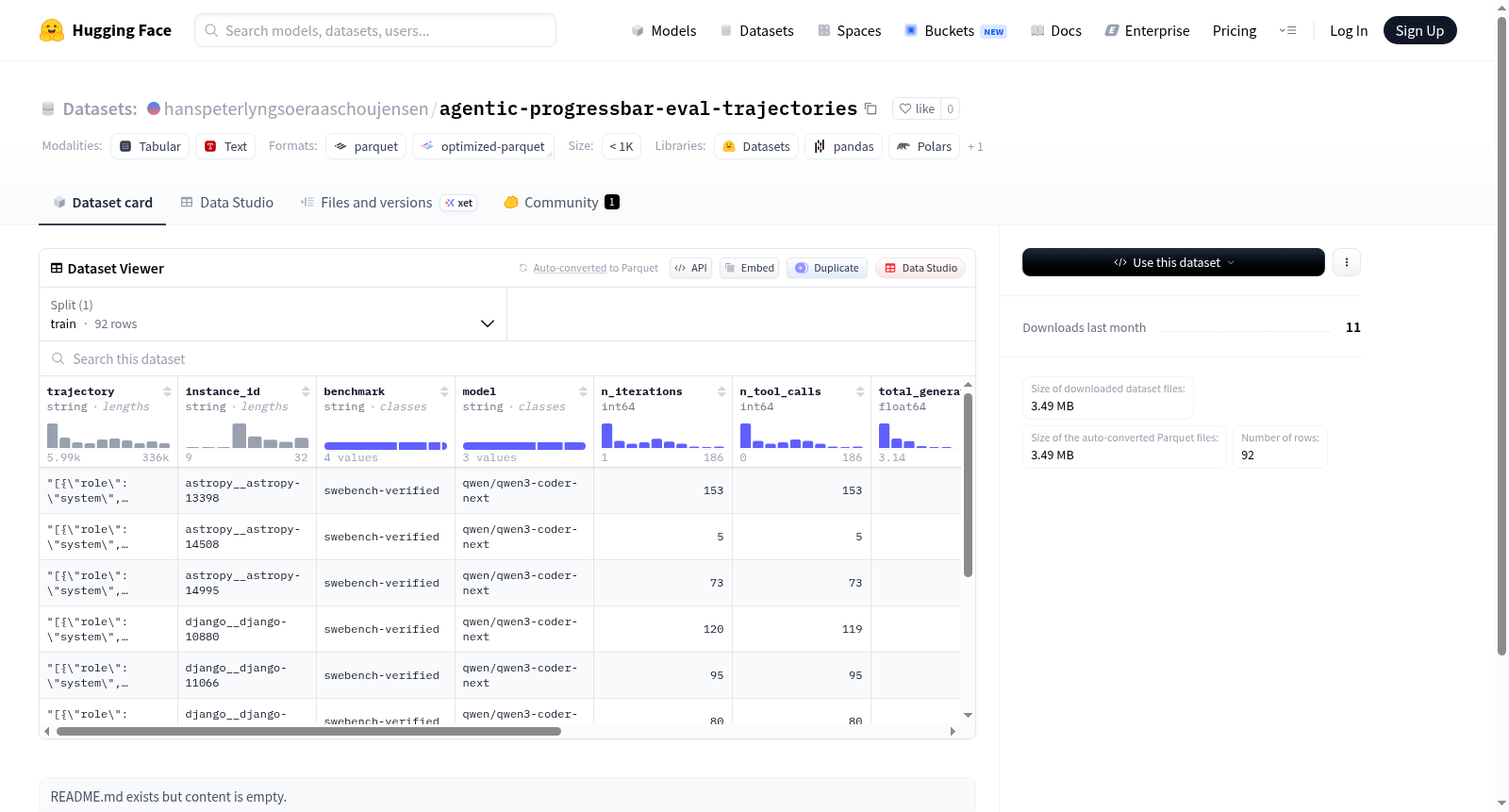Click the Tabular modality tag

coord(150,146)
